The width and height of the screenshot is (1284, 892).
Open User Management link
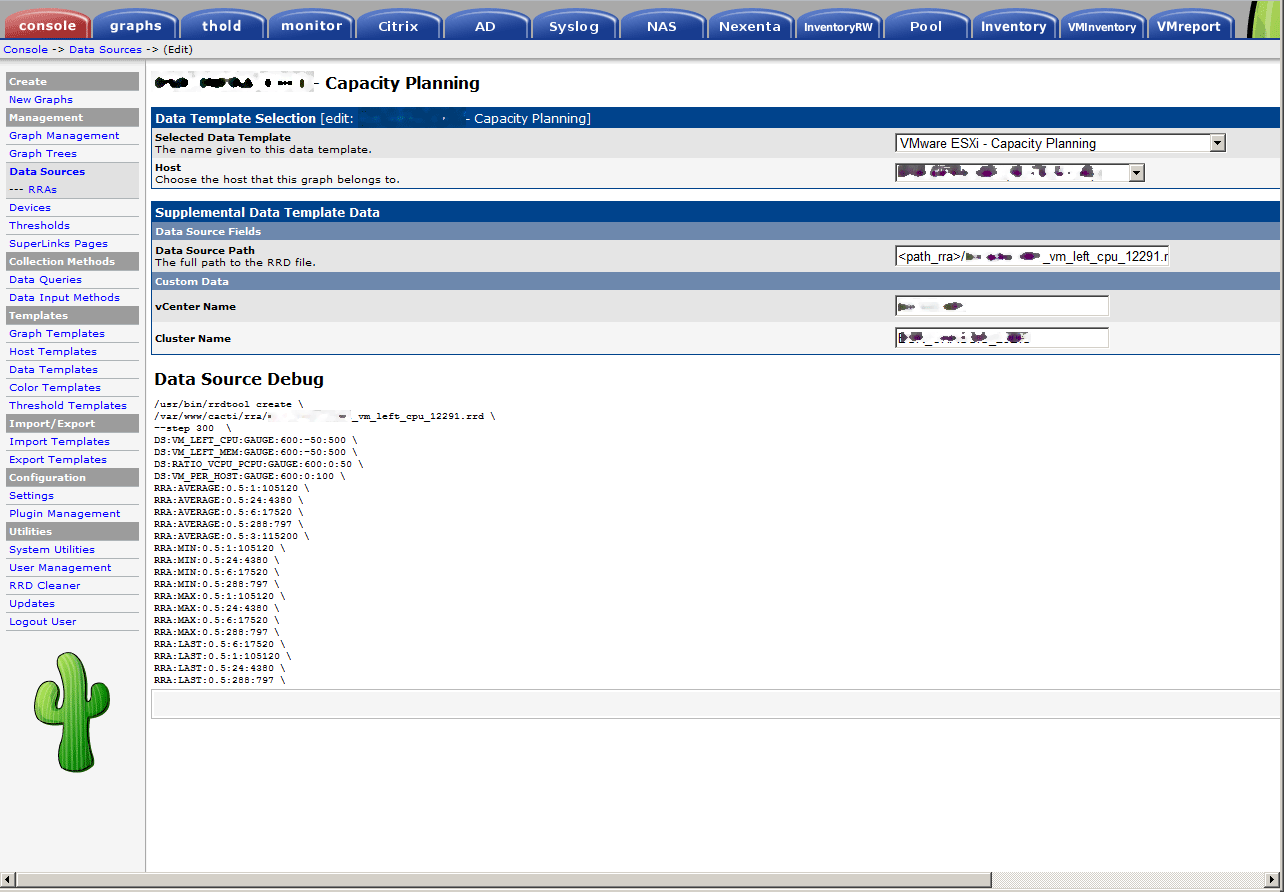tap(60, 567)
